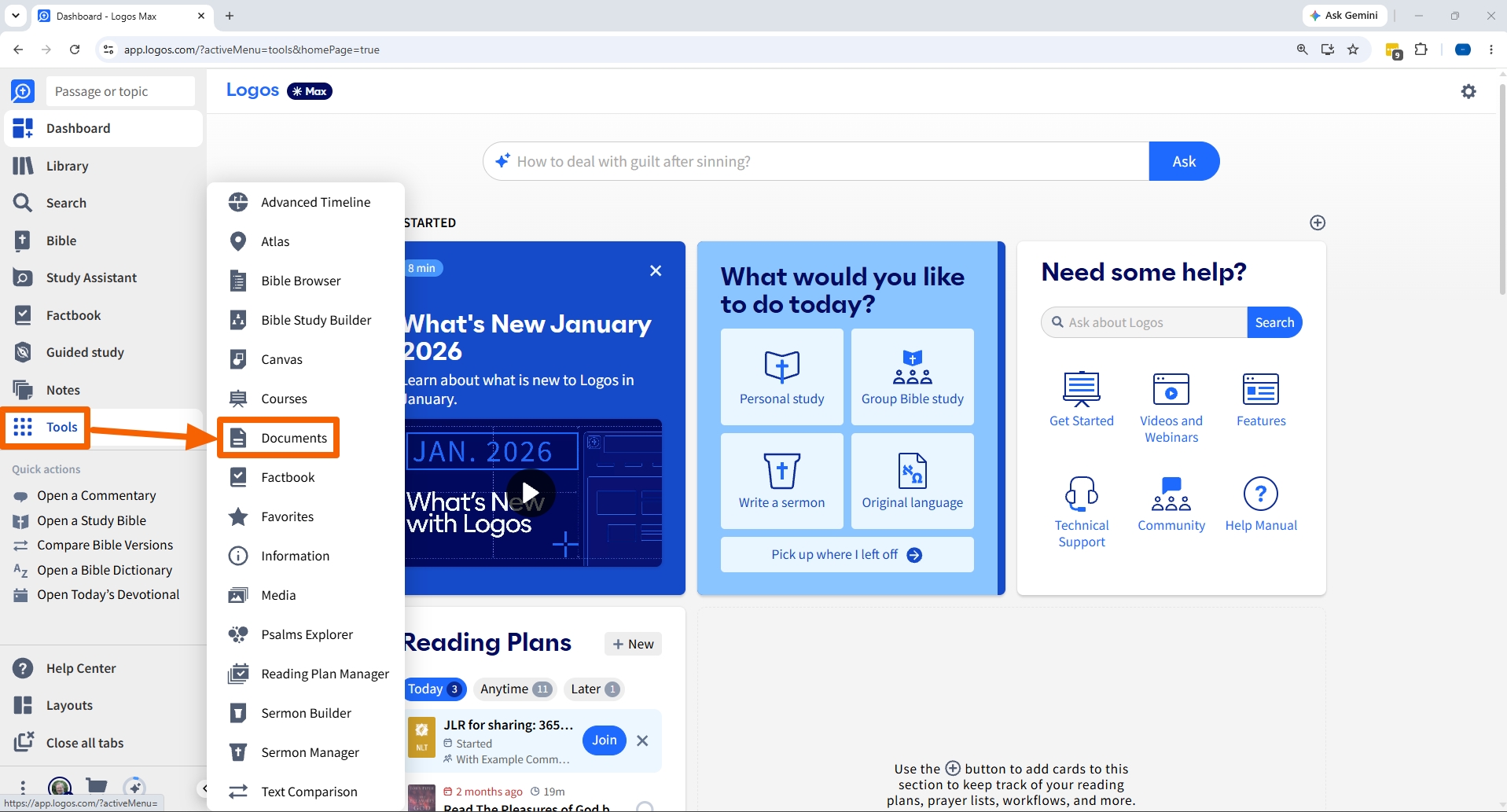The width and height of the screenshot is (1507, 812).
Task: Add a dashboard card with the plus icon
Action: (x=1318, y=222)
